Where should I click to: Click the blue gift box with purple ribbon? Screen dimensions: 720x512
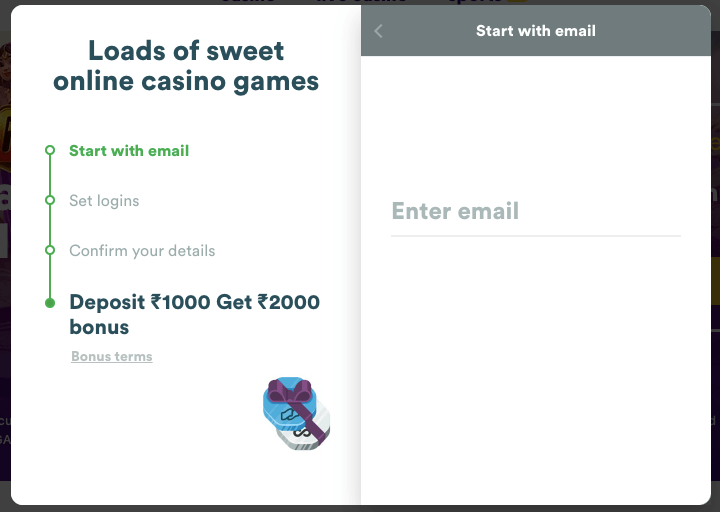coord(289,404)
